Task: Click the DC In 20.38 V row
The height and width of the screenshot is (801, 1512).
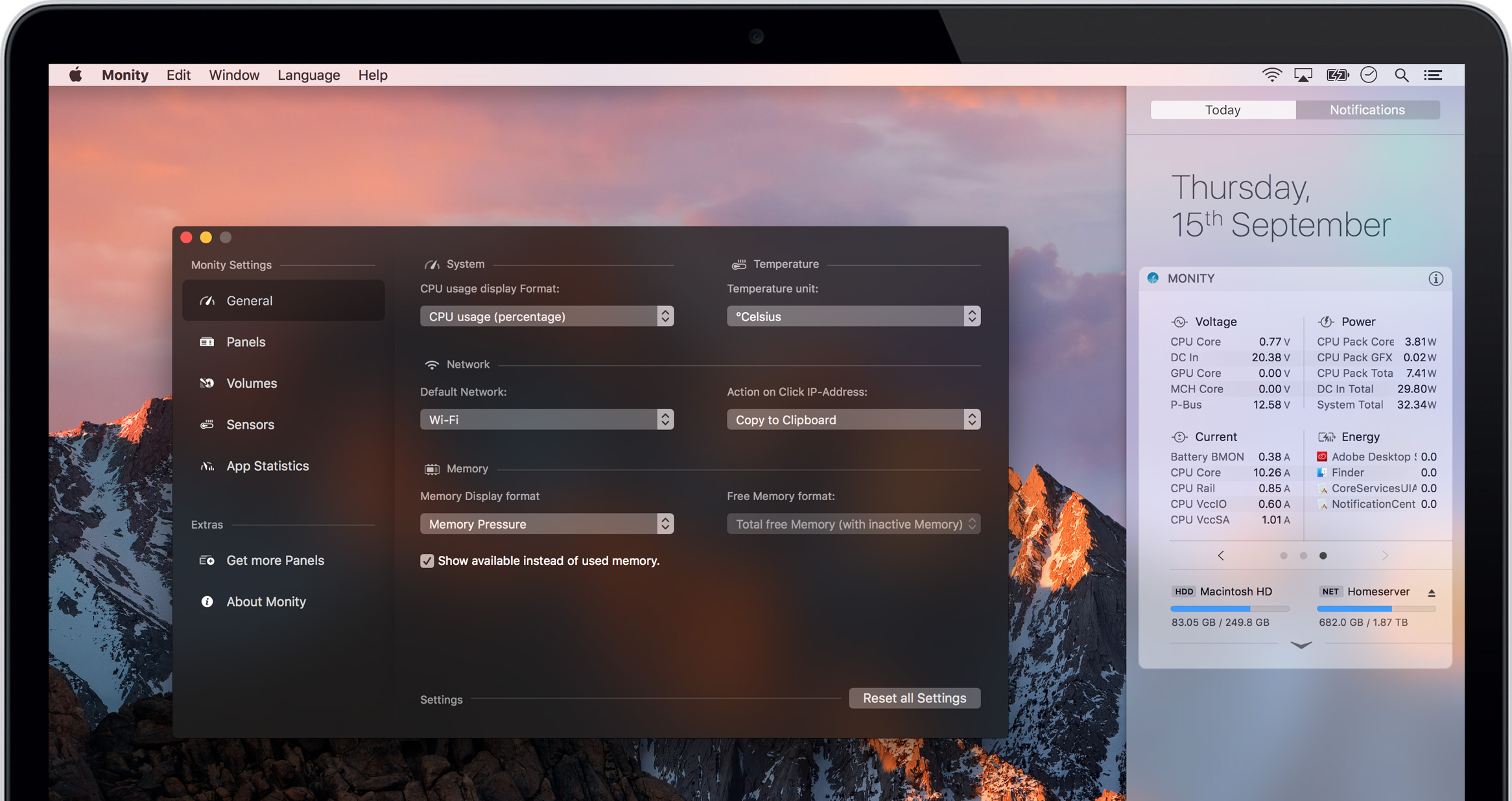Action: pyautogui.click(x=1230, y=357)
